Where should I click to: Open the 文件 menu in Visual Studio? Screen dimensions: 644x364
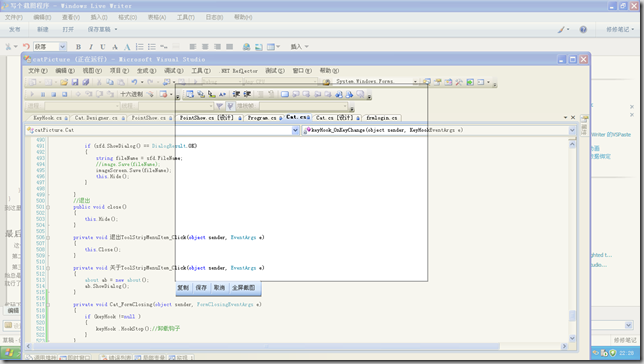tap(38, 71)
